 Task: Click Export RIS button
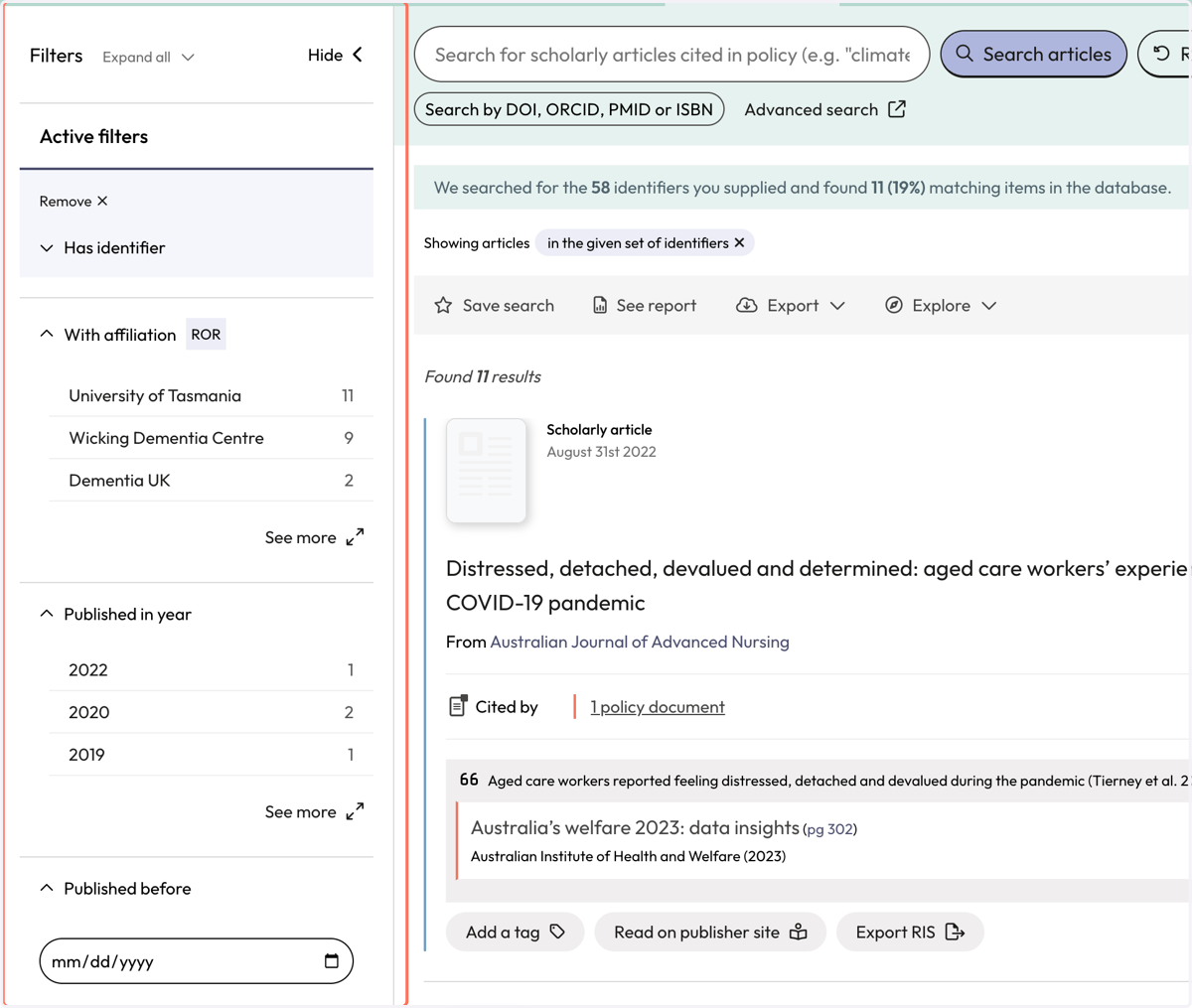point(910,932)
